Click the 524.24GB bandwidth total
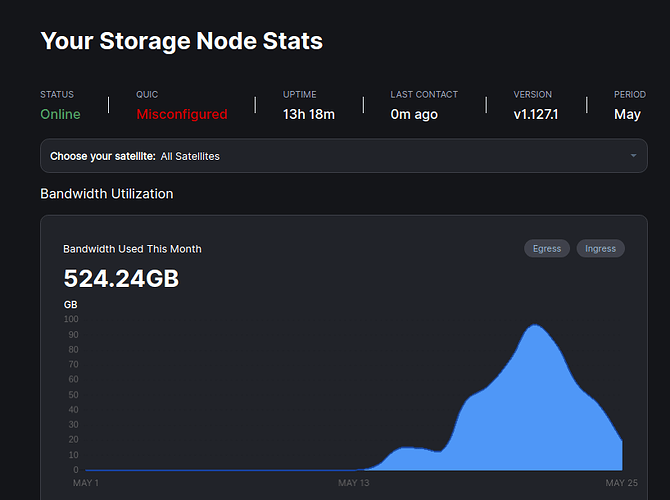This screenshot has width=670, height=500. click(x=121, y=279)
